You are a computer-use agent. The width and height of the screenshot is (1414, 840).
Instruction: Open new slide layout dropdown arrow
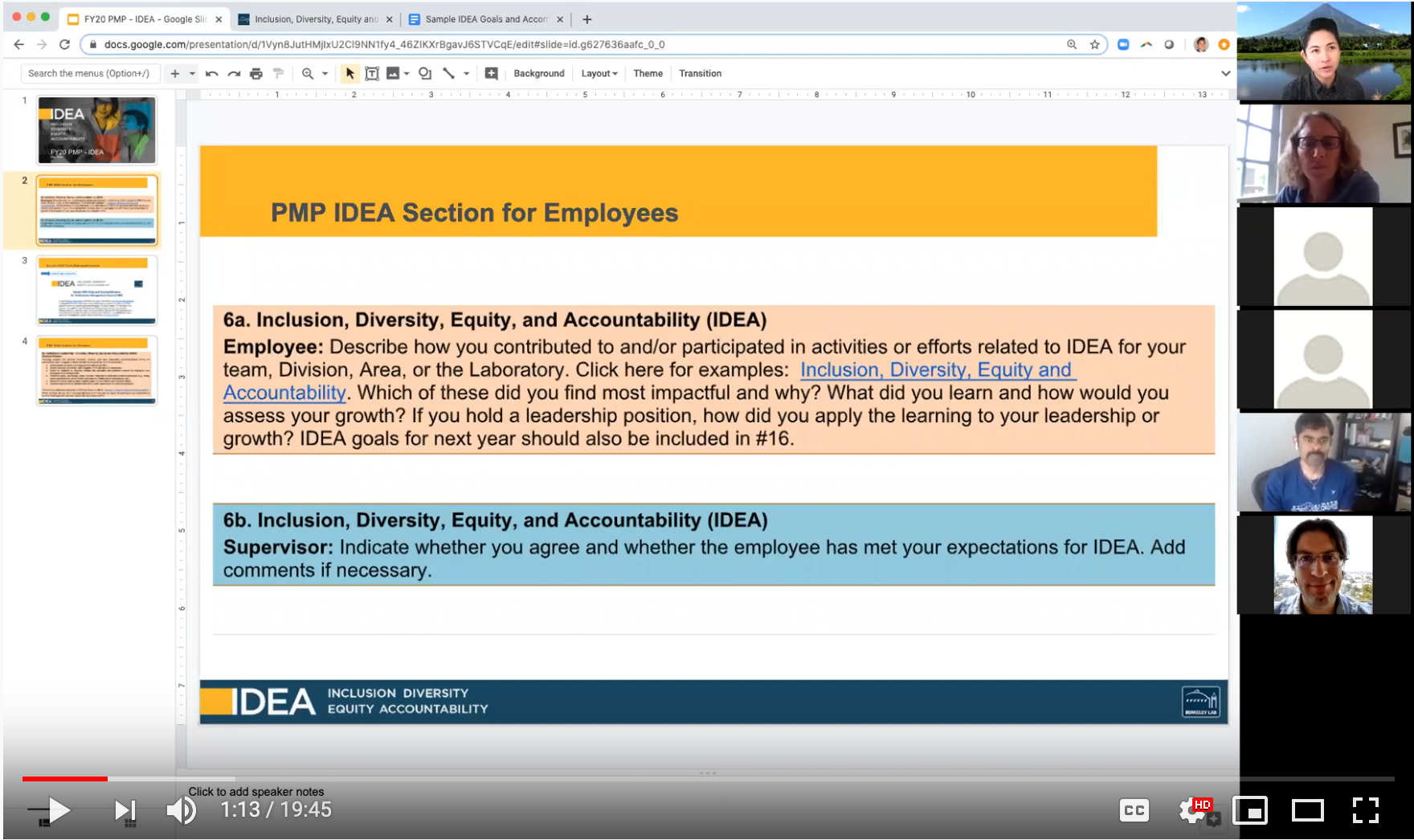[x=192, y=74]
